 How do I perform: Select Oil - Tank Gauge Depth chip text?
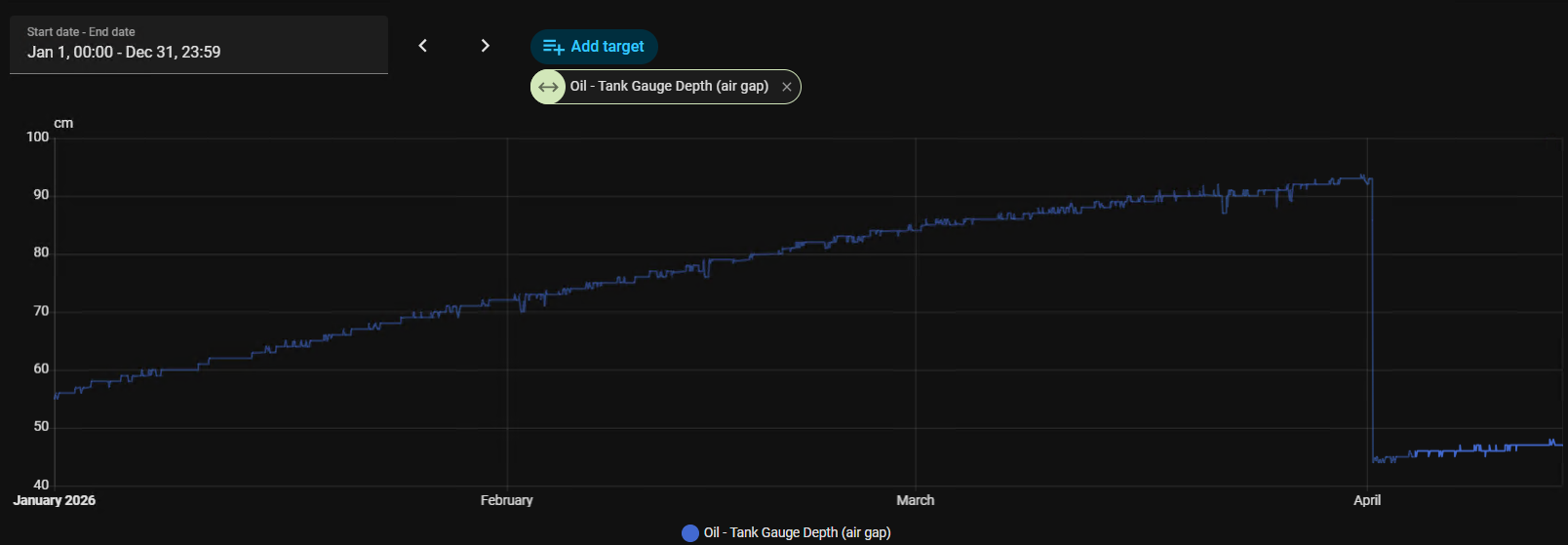pyautogui.click(x=669, y=86)
